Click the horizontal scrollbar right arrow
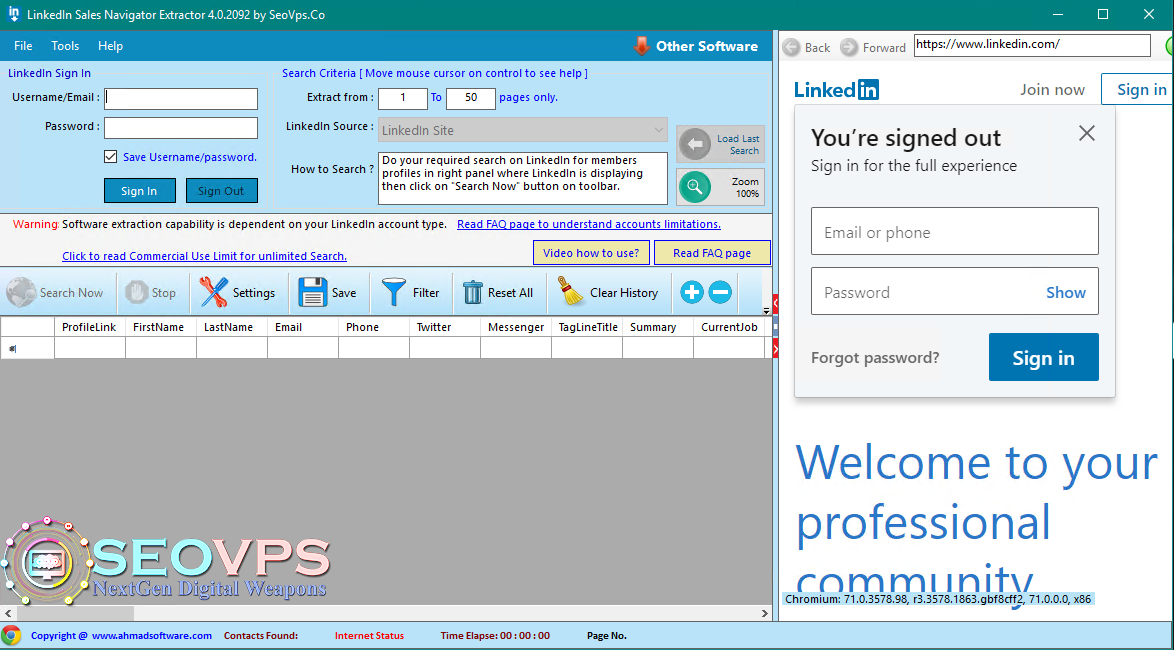Image resolution: width=1174 pixels, height=650 pixels. coord(764,613)
